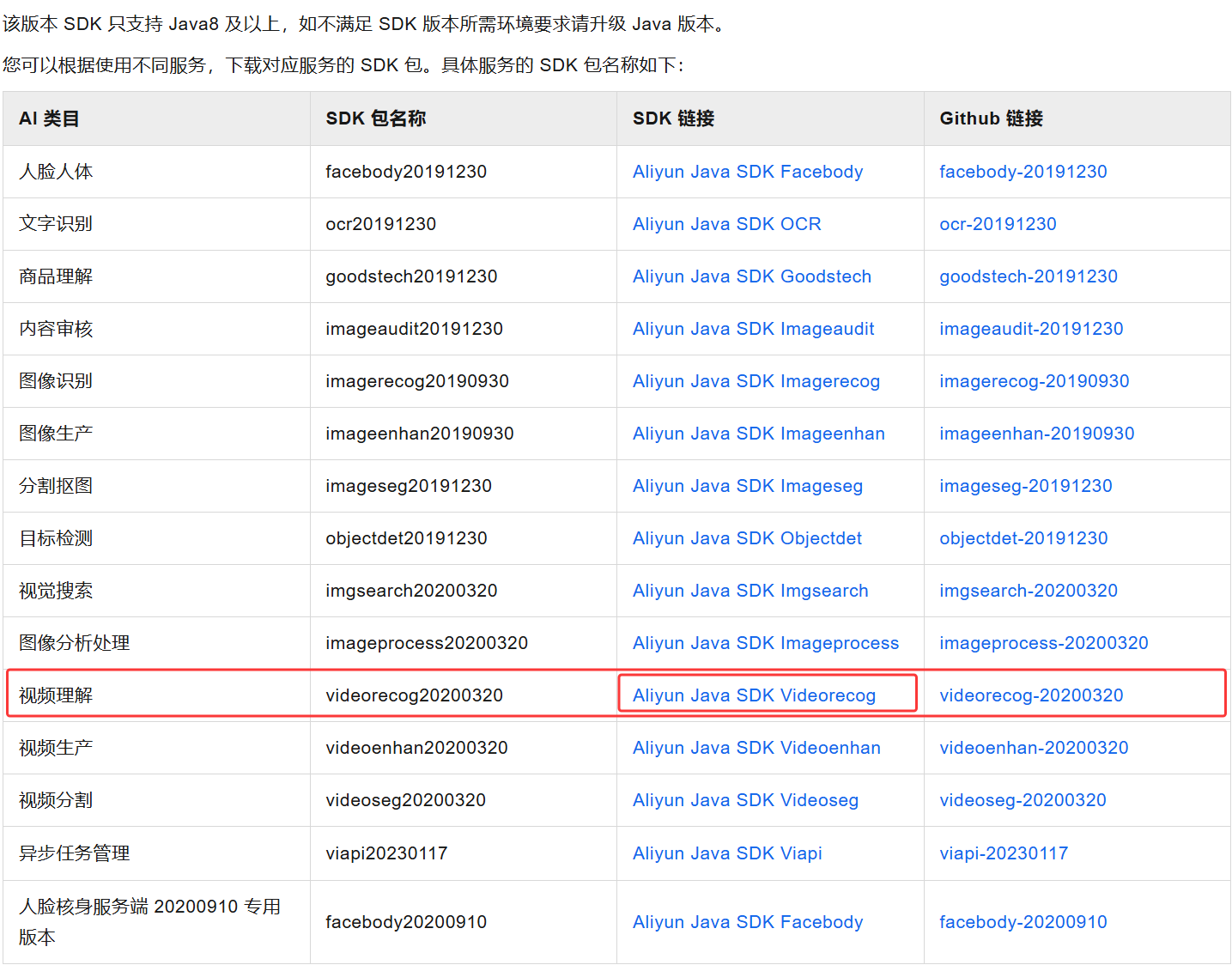The width and height of the screenshot is (1232, 965).
Task: Open the Aliyun Java SDK Facebody link for facebody20200910
Action: tap(748, 922)
